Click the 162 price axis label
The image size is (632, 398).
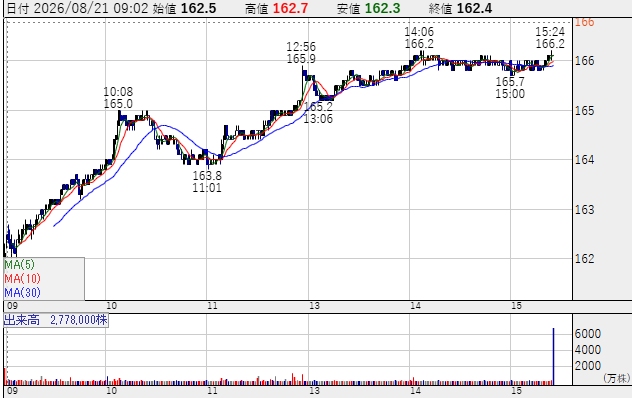coord(584,258)
